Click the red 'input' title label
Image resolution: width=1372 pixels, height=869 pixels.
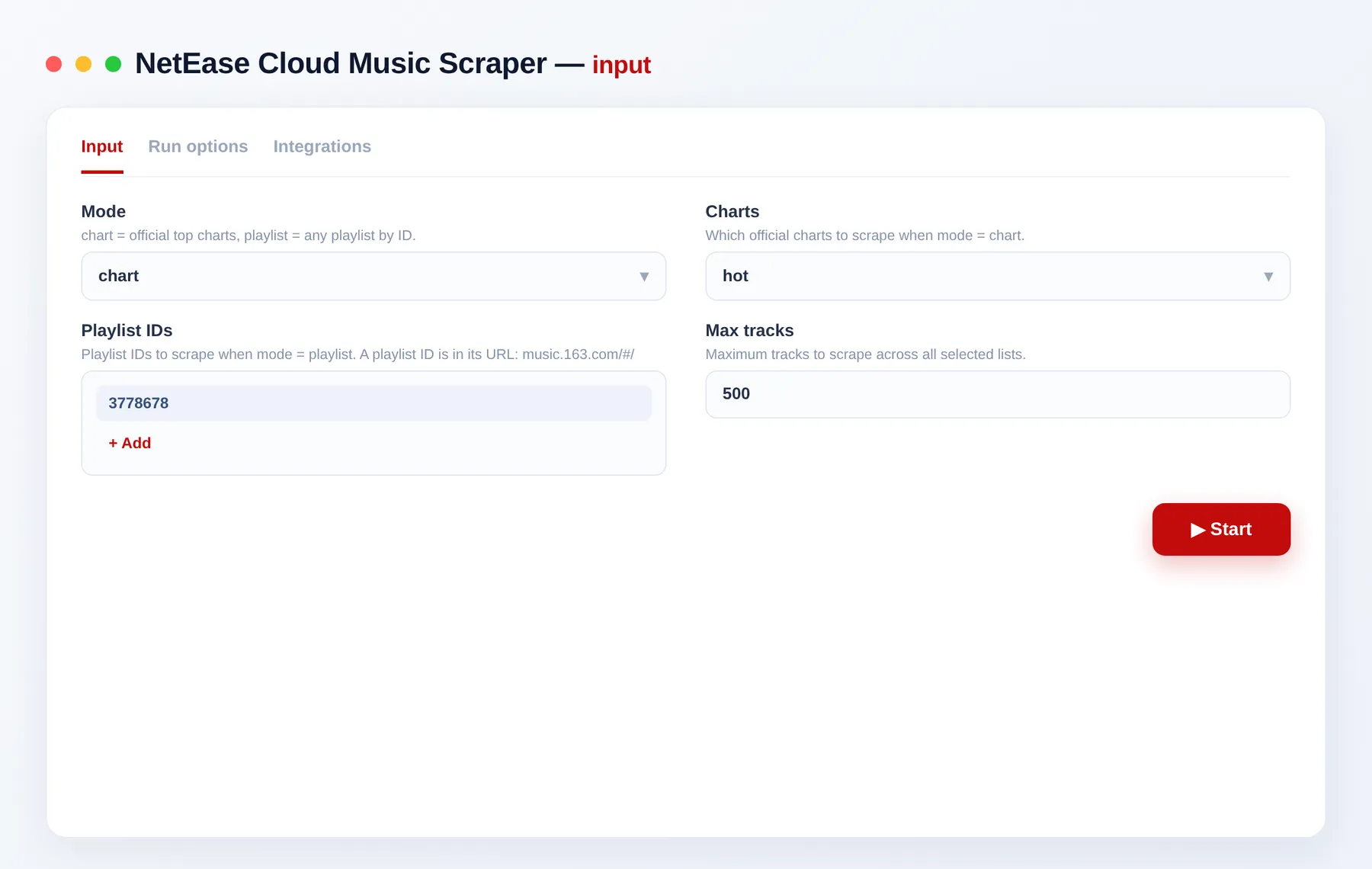coord(621,66)
